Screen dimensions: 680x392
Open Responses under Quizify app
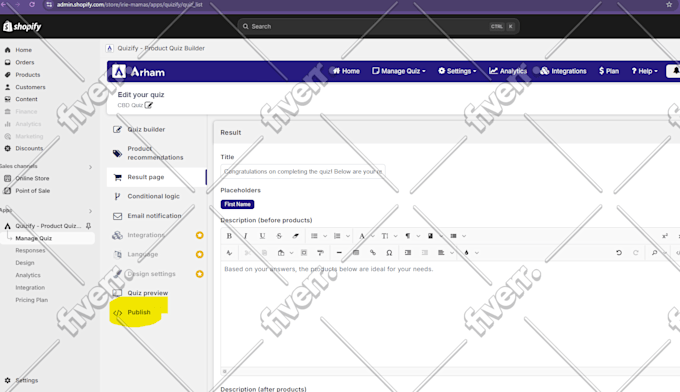tap(30, 250)
